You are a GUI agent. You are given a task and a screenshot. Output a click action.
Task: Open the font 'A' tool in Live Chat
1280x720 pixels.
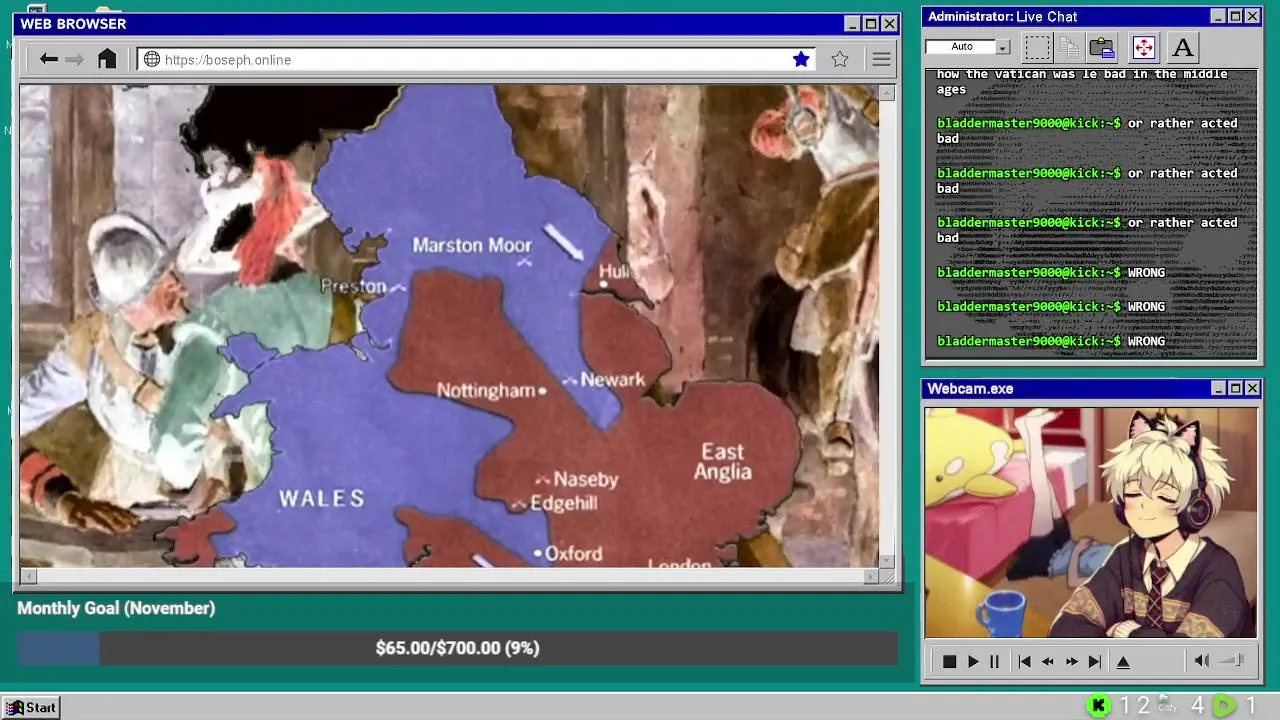point(1183,47)
